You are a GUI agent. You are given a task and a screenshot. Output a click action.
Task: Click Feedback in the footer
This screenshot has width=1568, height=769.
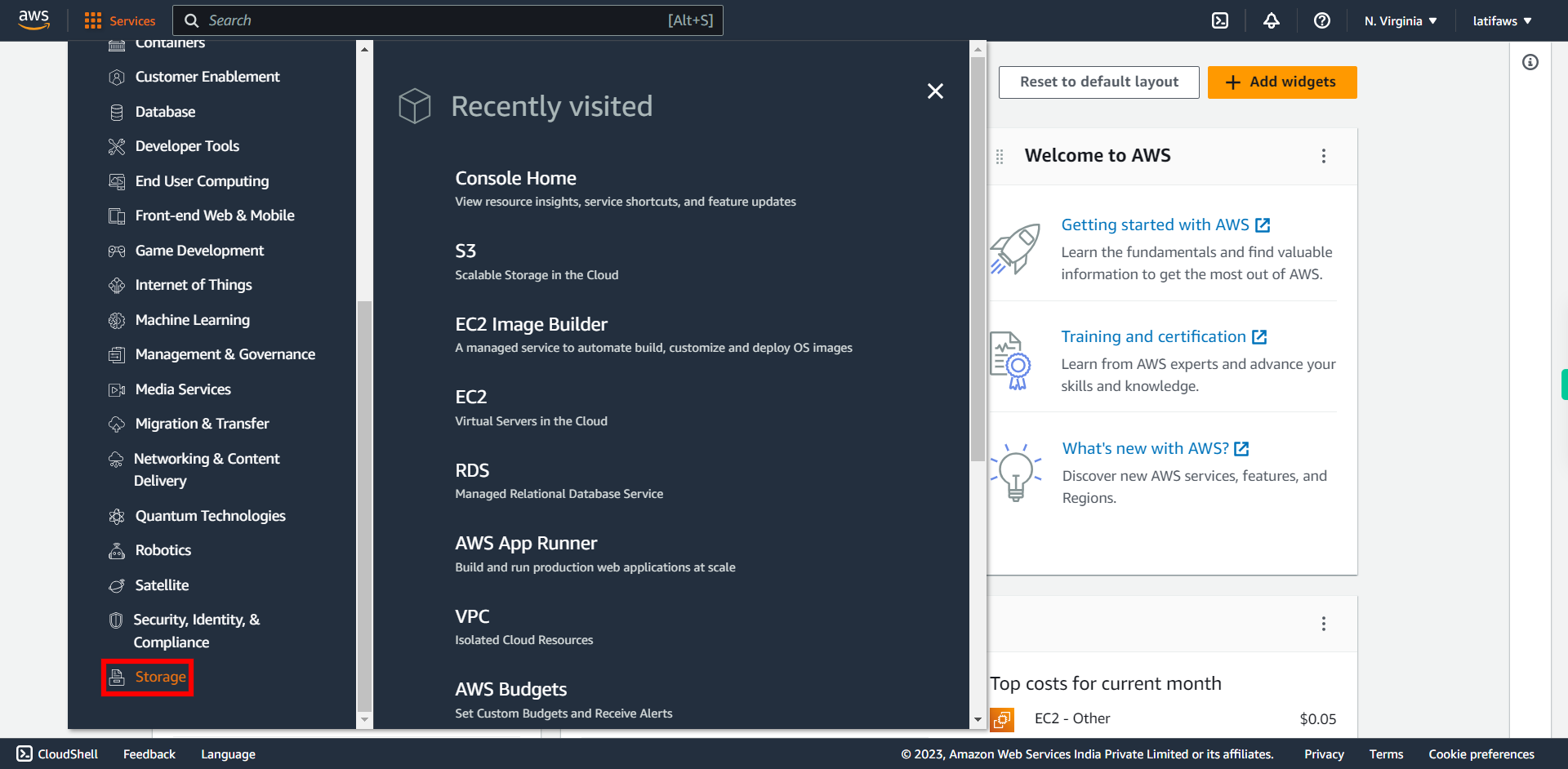[149, 754]
